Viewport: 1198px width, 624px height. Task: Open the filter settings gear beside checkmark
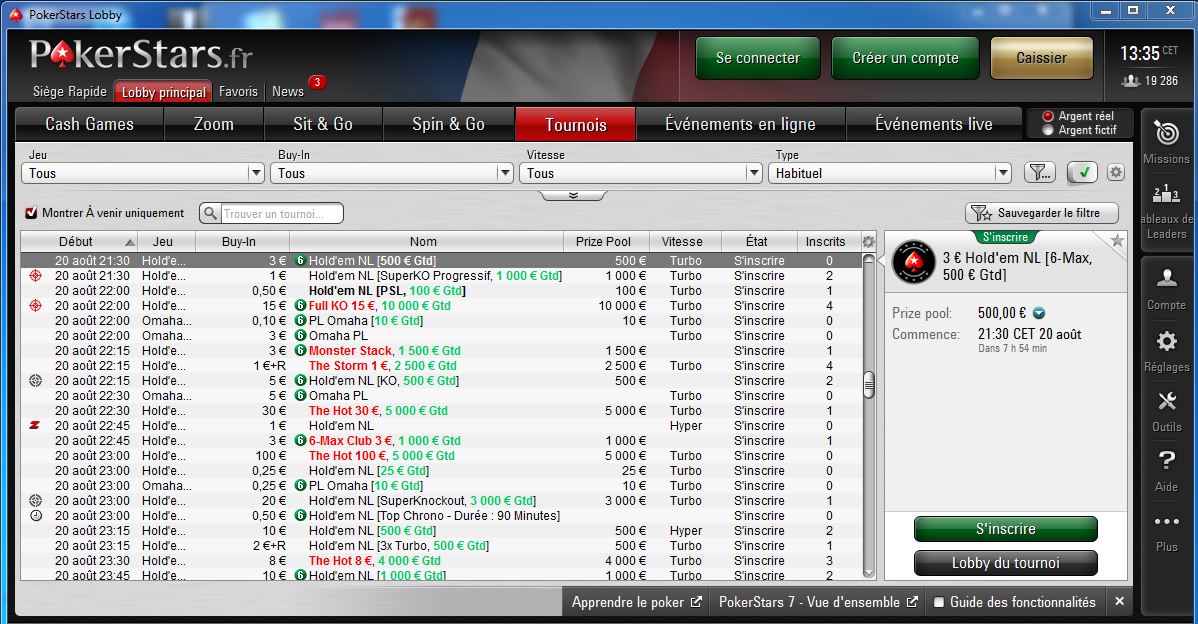pyautogui.click(x=1115, y=173)
